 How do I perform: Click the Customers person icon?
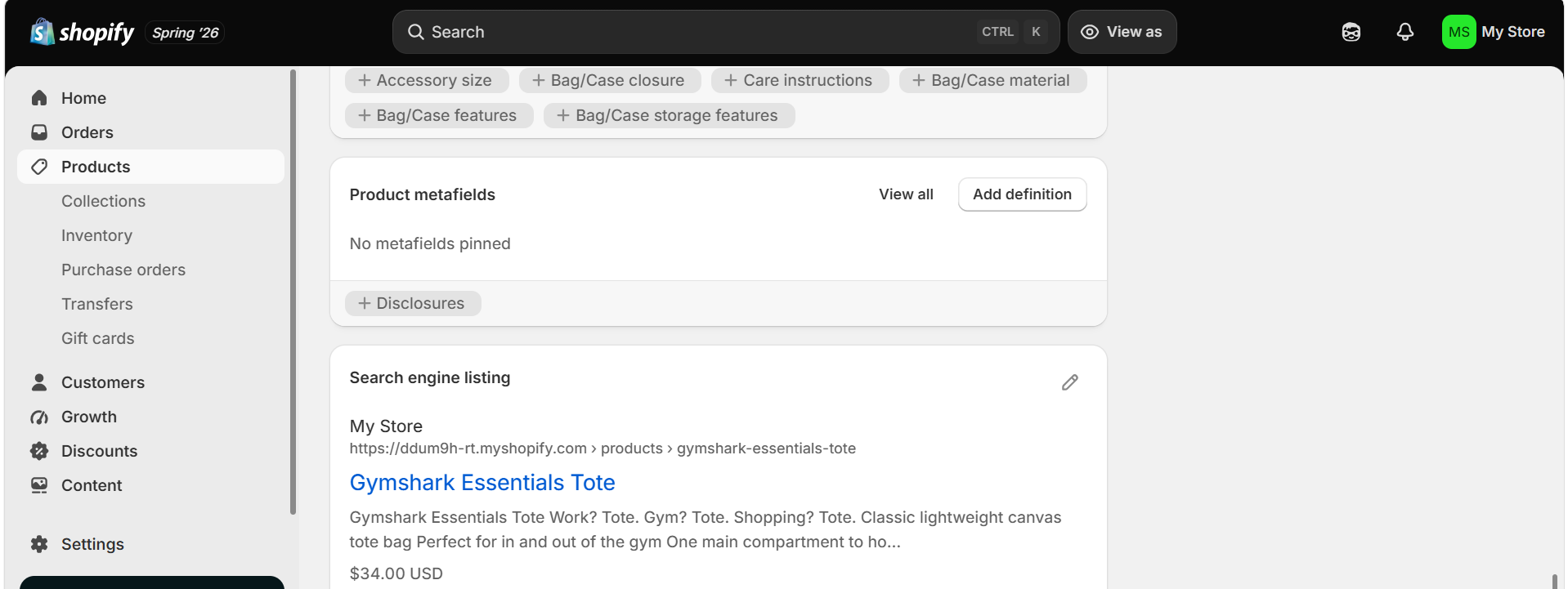[39, 382]
